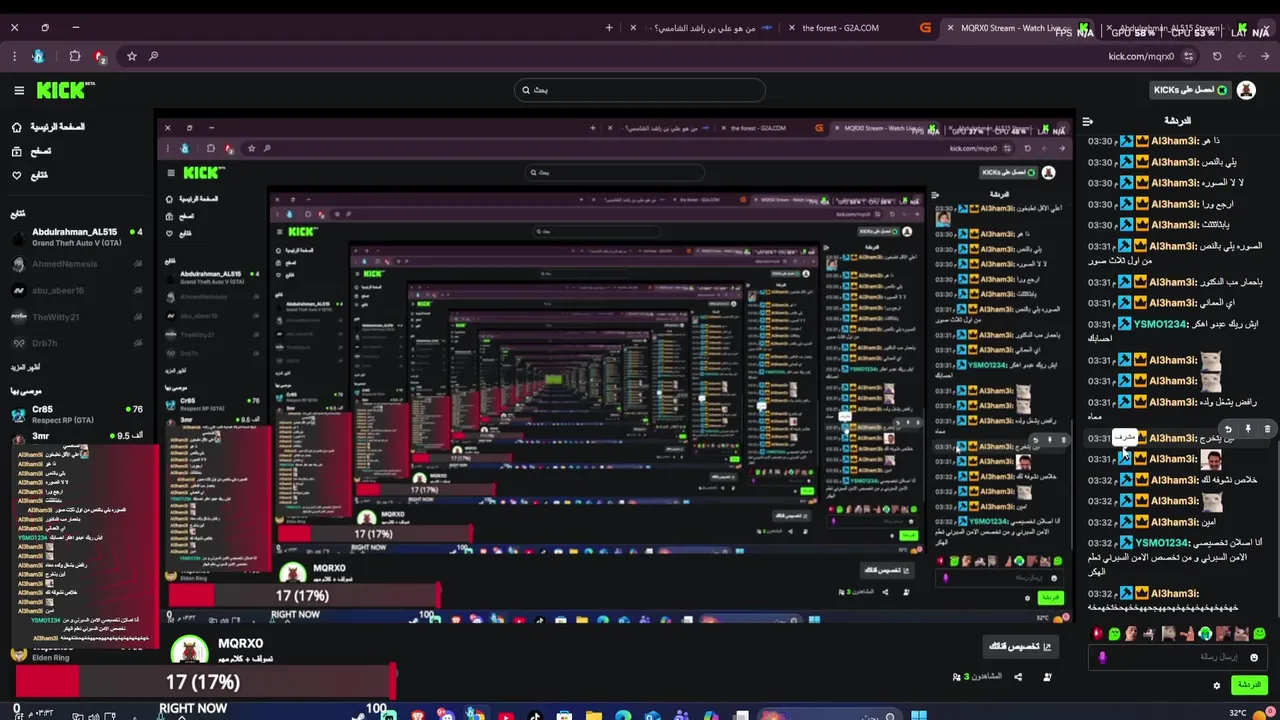Reply to the hovered chat message
The height and width of the screenshot is (720, 1280).
click(1228, 429)
